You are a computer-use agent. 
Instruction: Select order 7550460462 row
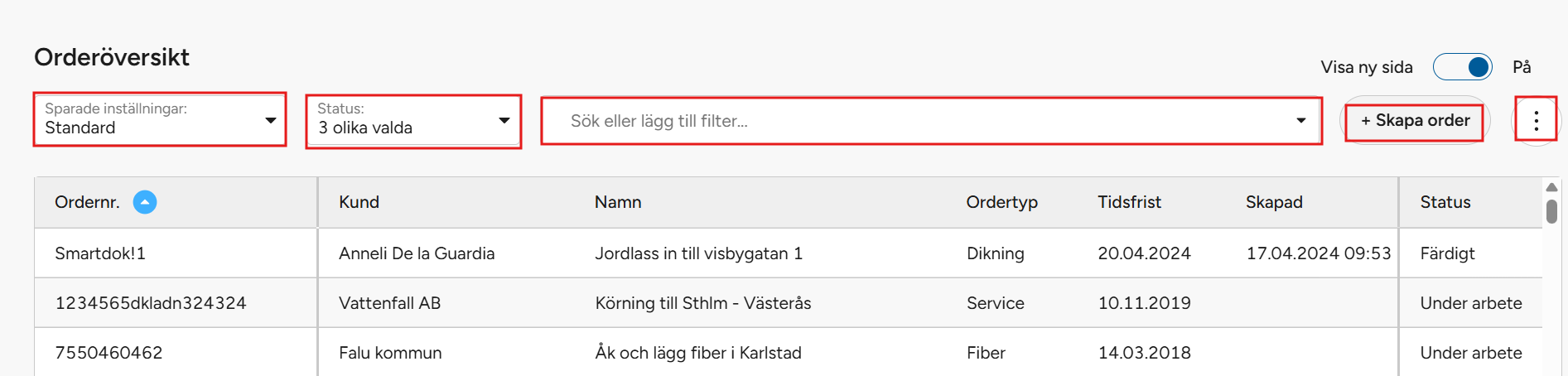(x=109, y=353)
